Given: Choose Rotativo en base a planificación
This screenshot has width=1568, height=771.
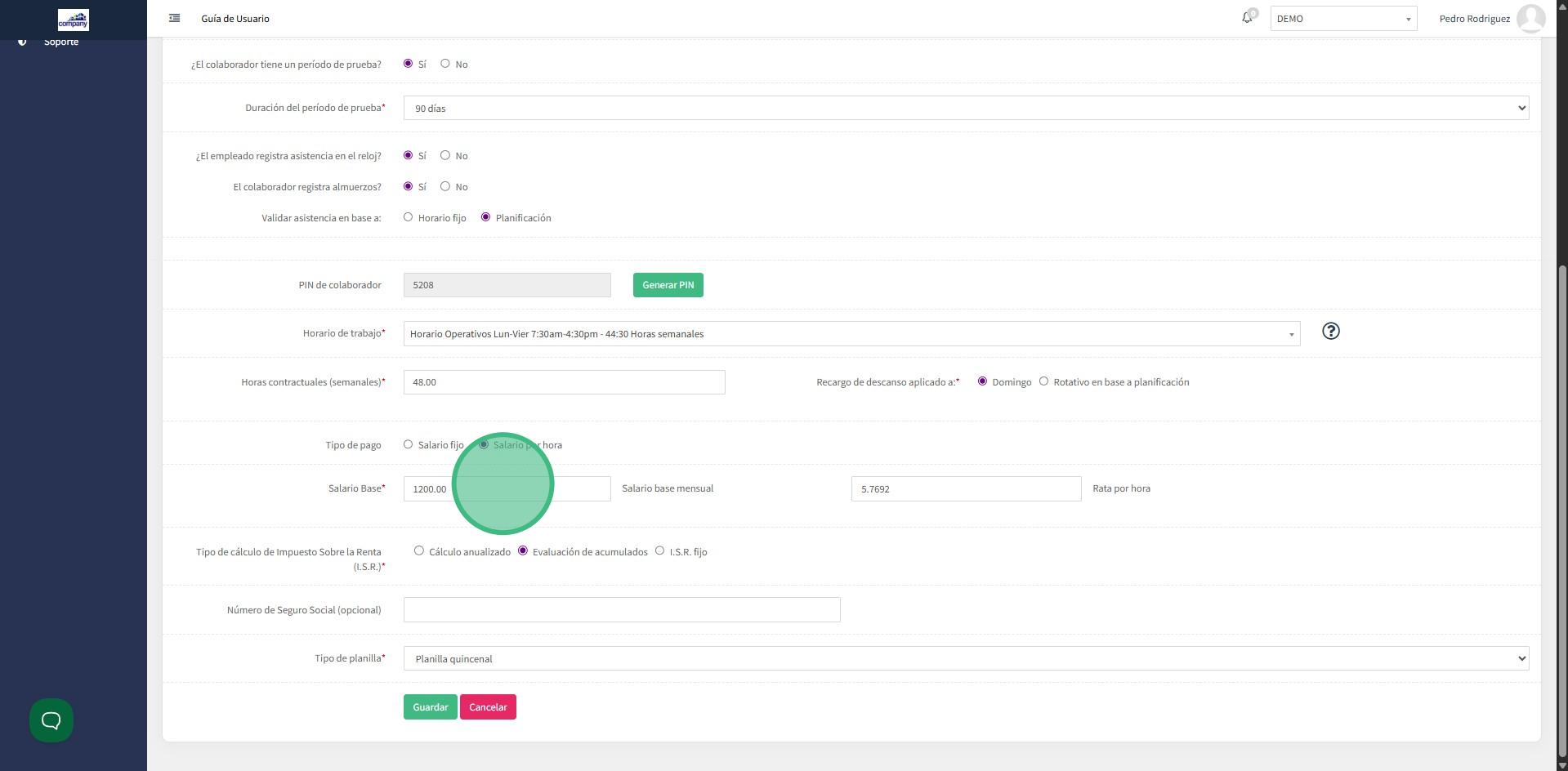Looking at the screenshot, I should coord(1043,381).
